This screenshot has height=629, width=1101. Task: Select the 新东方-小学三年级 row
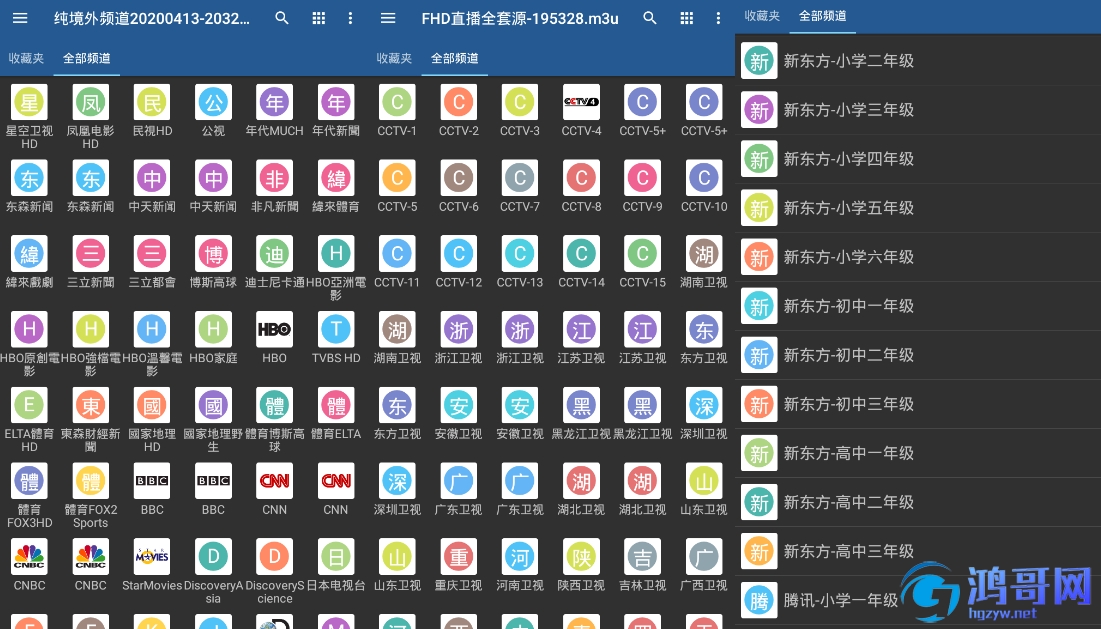[x=918, y=110]
